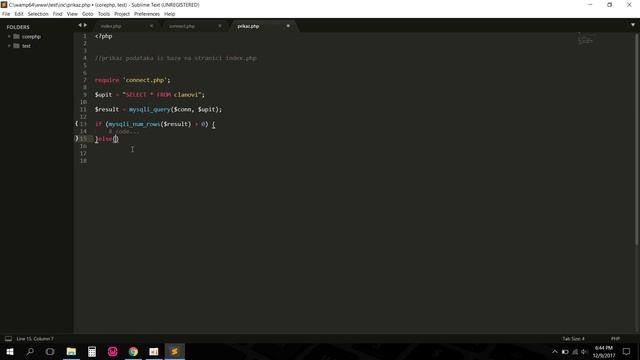
Task: Open the View menu
Action: [x=72, y=14]
